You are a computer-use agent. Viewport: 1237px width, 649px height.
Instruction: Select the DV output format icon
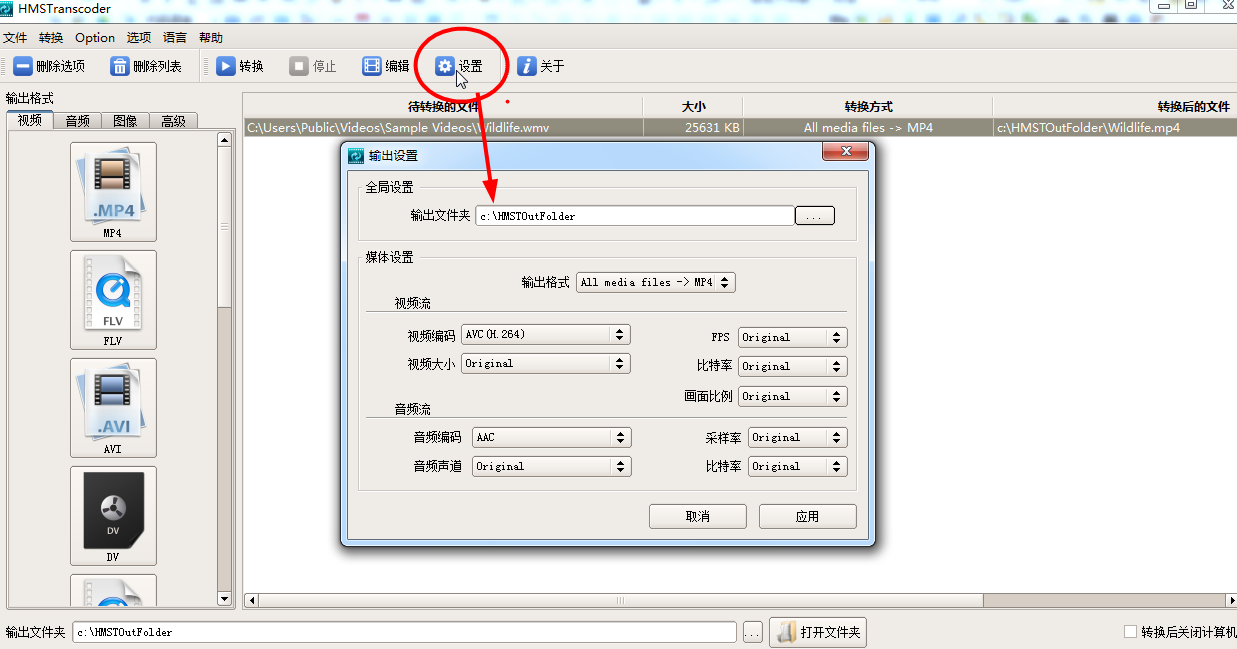click(113, 516)
